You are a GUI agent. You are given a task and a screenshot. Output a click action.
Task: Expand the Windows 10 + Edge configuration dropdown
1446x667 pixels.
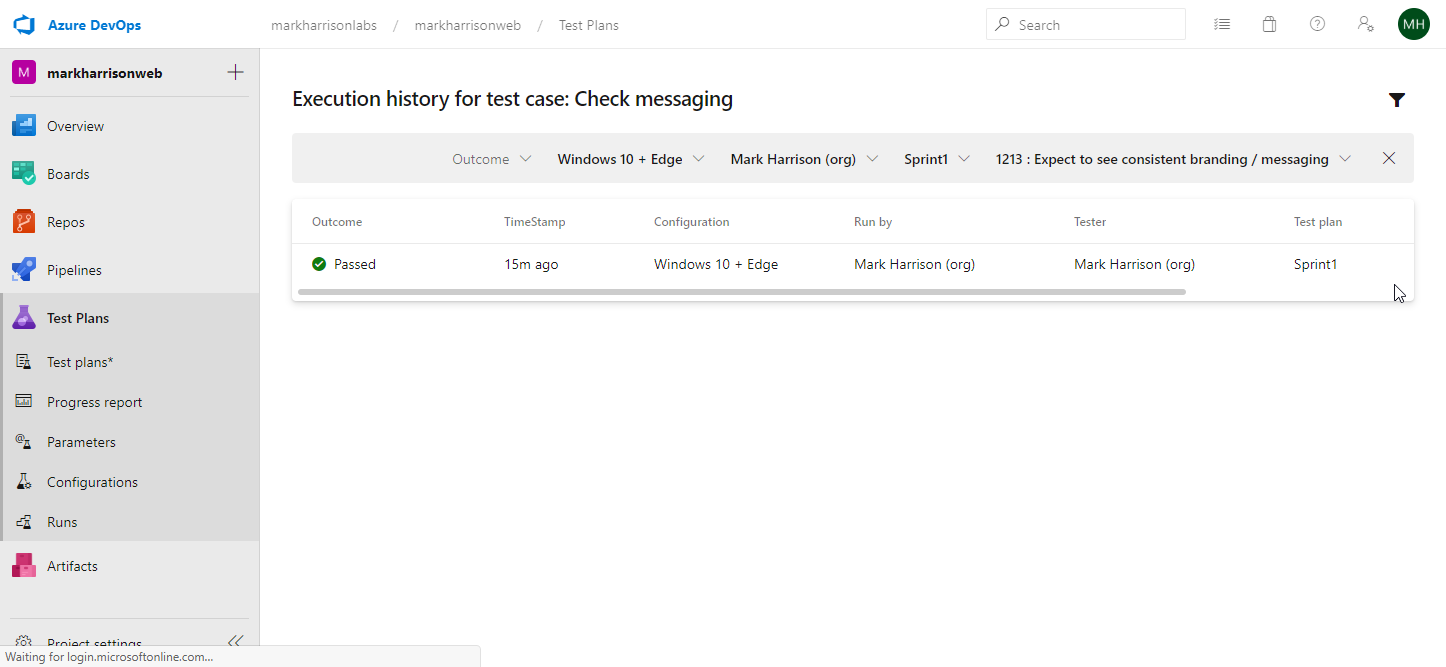(631, 159)
